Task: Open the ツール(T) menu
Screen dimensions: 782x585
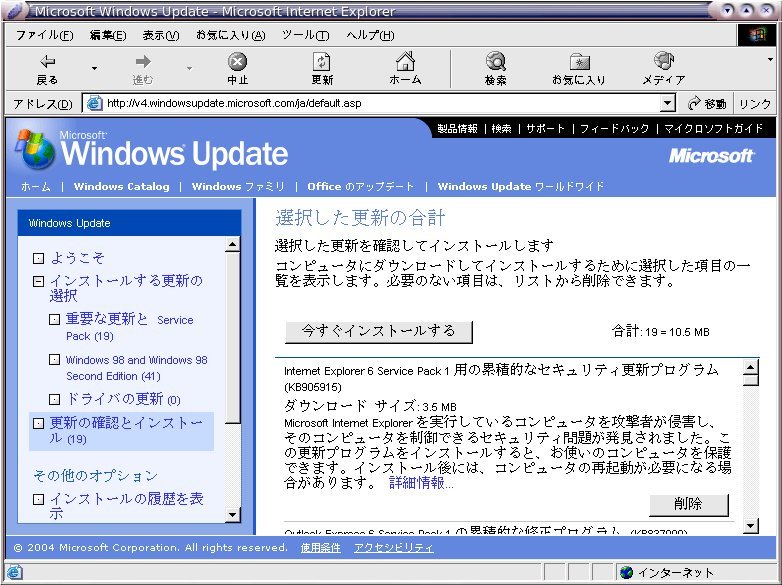Action: pyautogui.click(x=305, y=35)
